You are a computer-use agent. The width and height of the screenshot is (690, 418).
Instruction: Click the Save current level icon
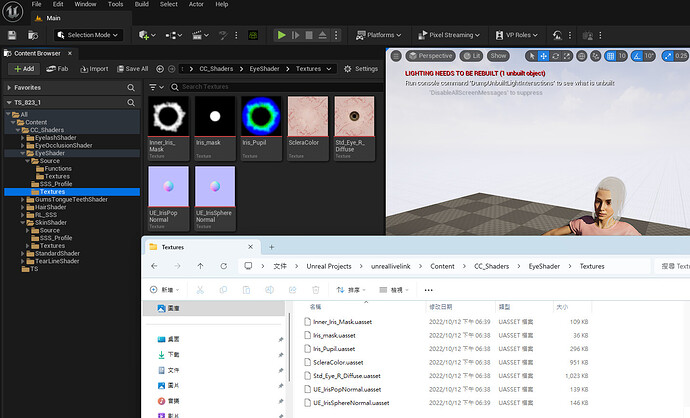click(12, 35)
